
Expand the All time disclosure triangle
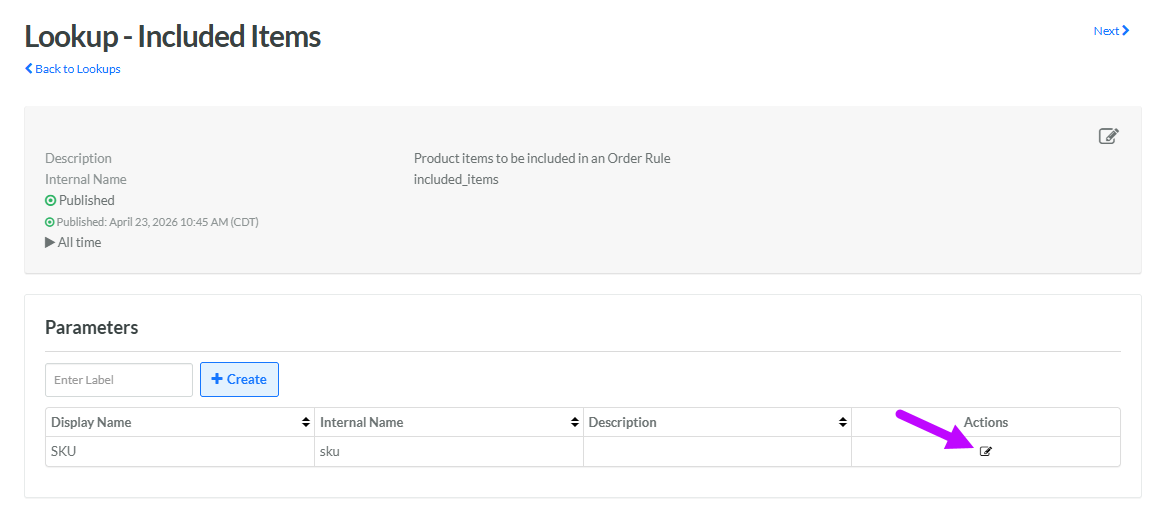(x=50, y=243)
